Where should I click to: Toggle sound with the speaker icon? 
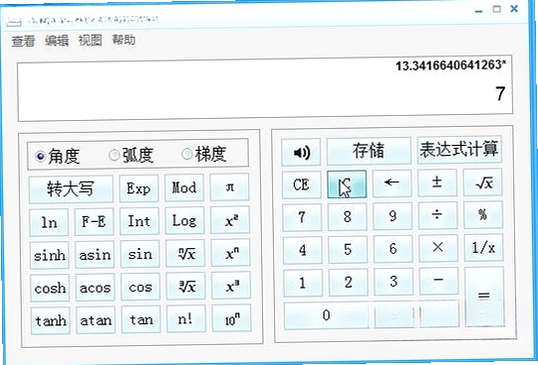point(301,152)
